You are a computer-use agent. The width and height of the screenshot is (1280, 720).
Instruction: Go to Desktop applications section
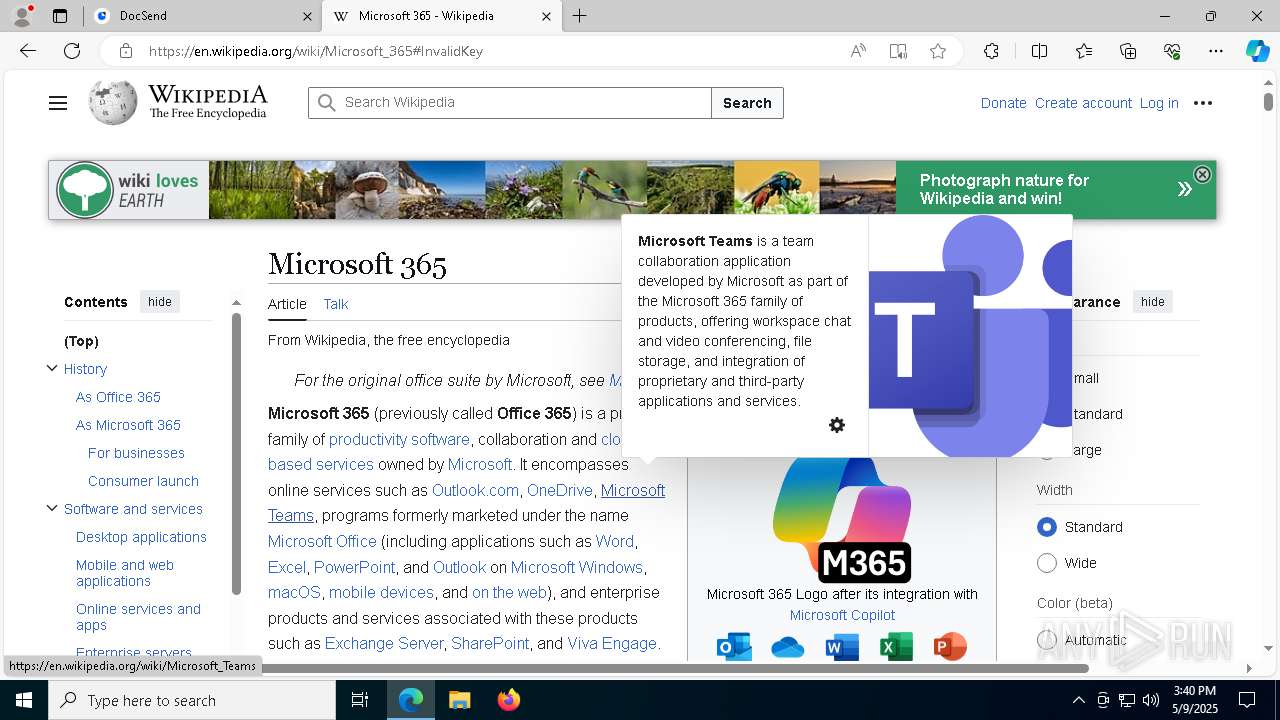(x=141, y=537)
